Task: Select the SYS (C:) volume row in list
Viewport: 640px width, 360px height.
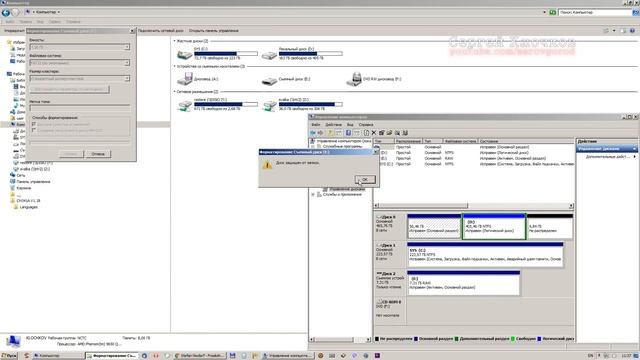Action: [x=473, y=164]
